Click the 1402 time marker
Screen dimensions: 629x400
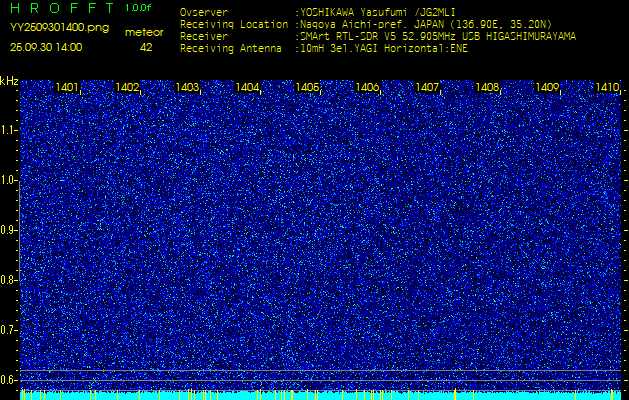coord(127,87)
